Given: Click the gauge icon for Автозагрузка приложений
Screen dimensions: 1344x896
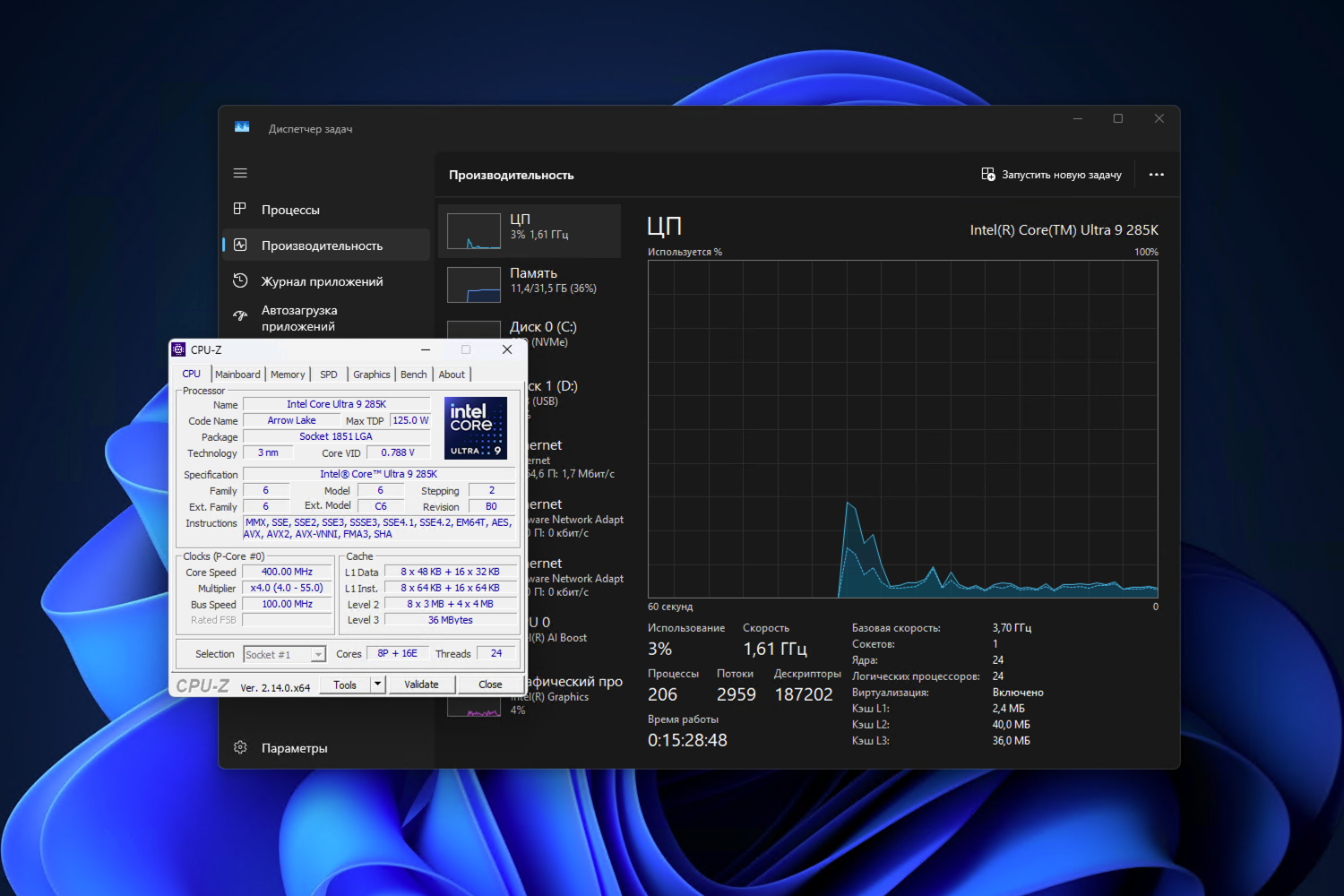Looking at the screenshot, I should pyautogui.click(x=240, y=315).
